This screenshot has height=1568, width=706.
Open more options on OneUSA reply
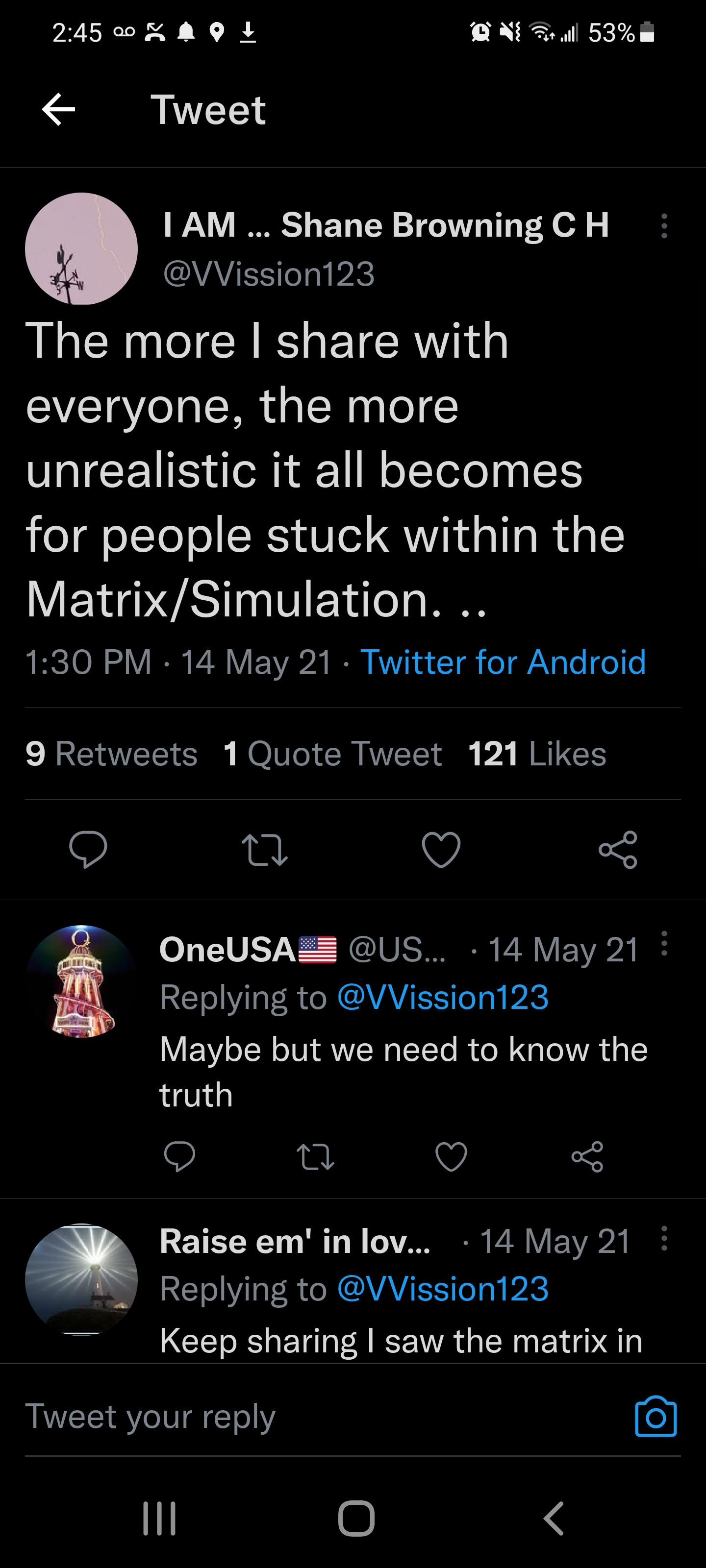click(x=664, y=943)
